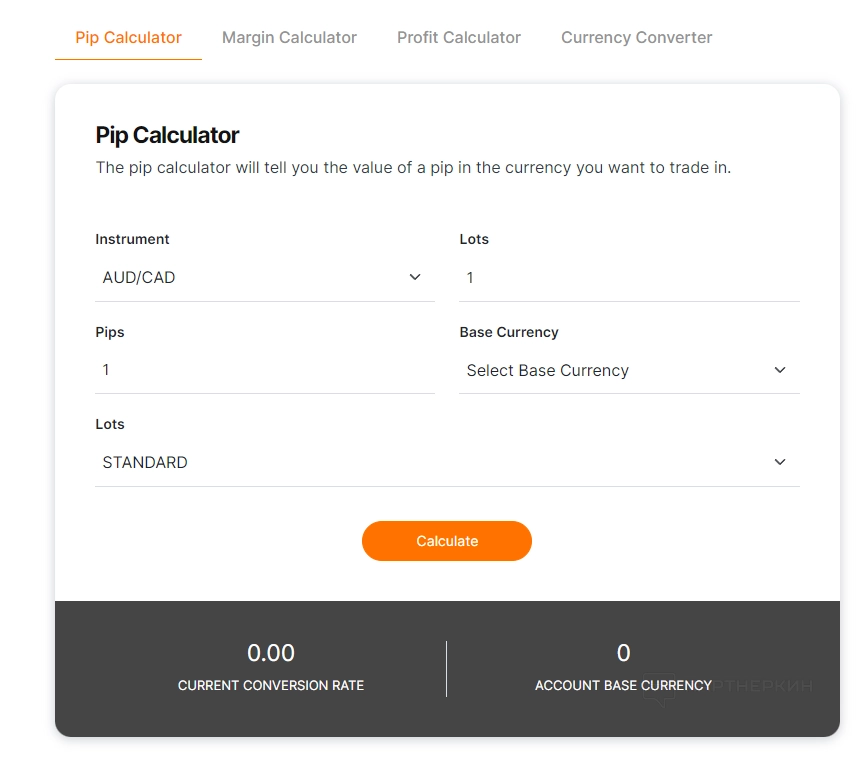This screenshot has height=760, width=864.
Task: Click the 0.00 current conversion rate value
Action: 271,653
